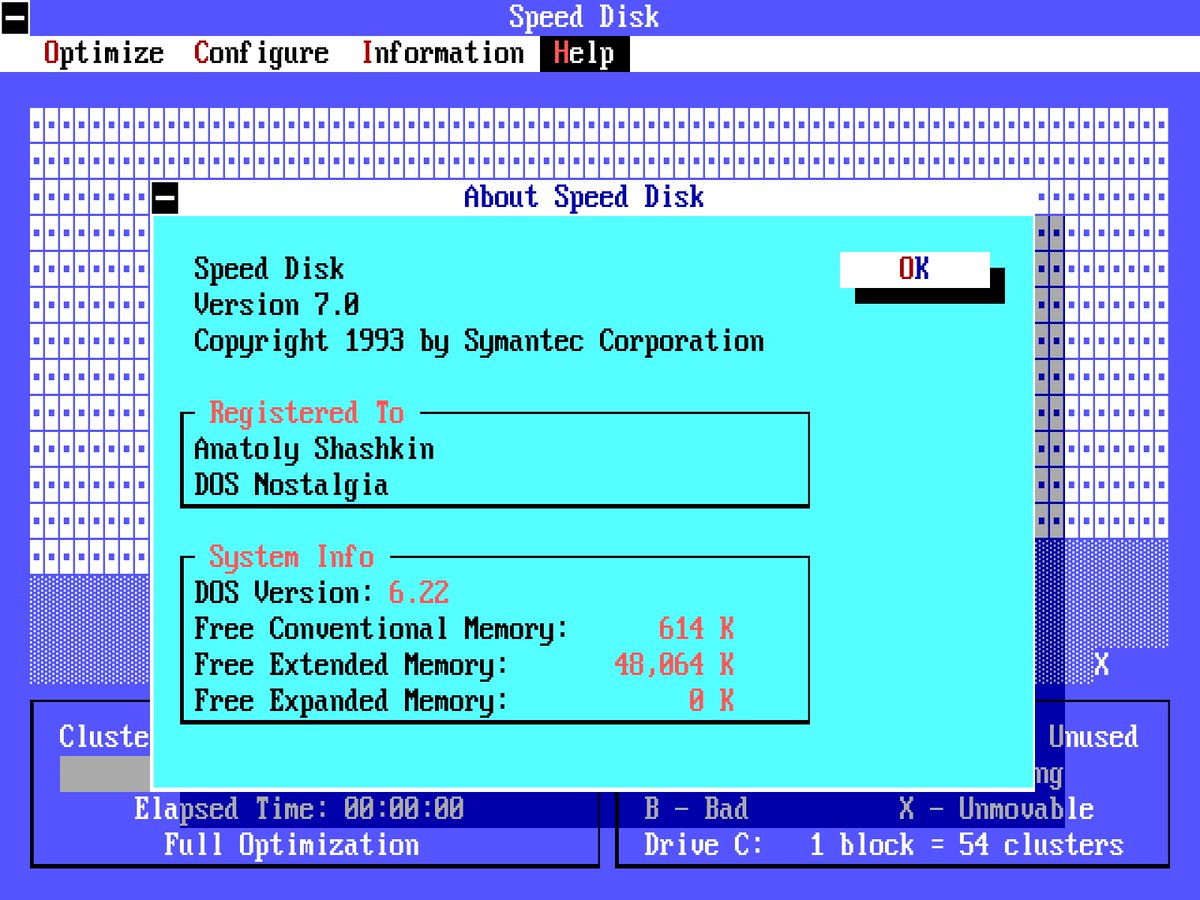Click the 'Elapsed Time: 00:00:00' readout

pyautogui.click(x=299, y=808)
